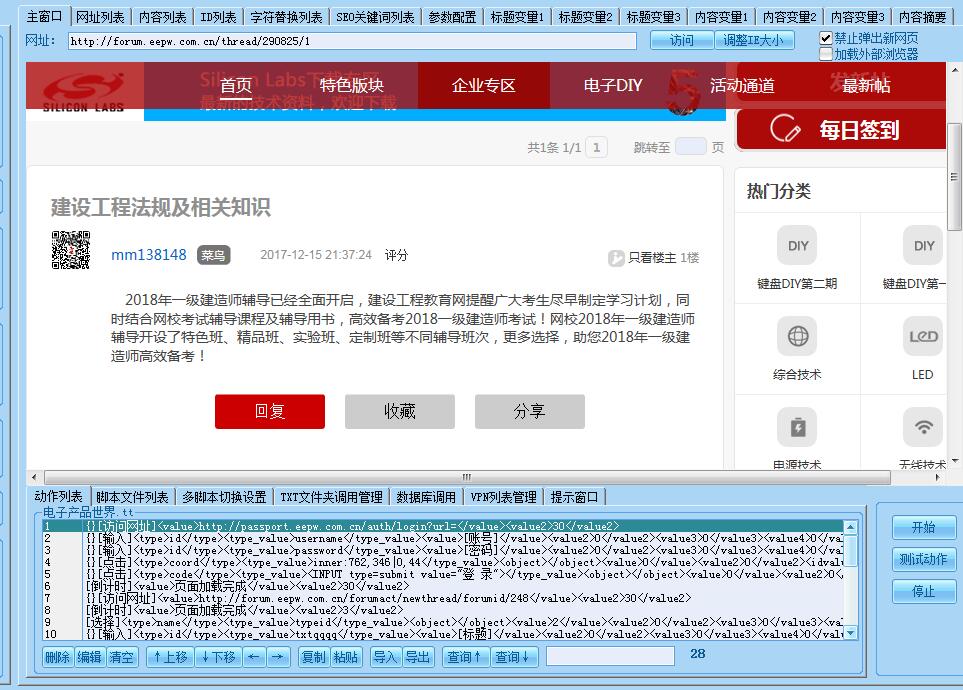Click the 导出 button
The width and height of the screenshot is (963, 690).
[418, 657]
